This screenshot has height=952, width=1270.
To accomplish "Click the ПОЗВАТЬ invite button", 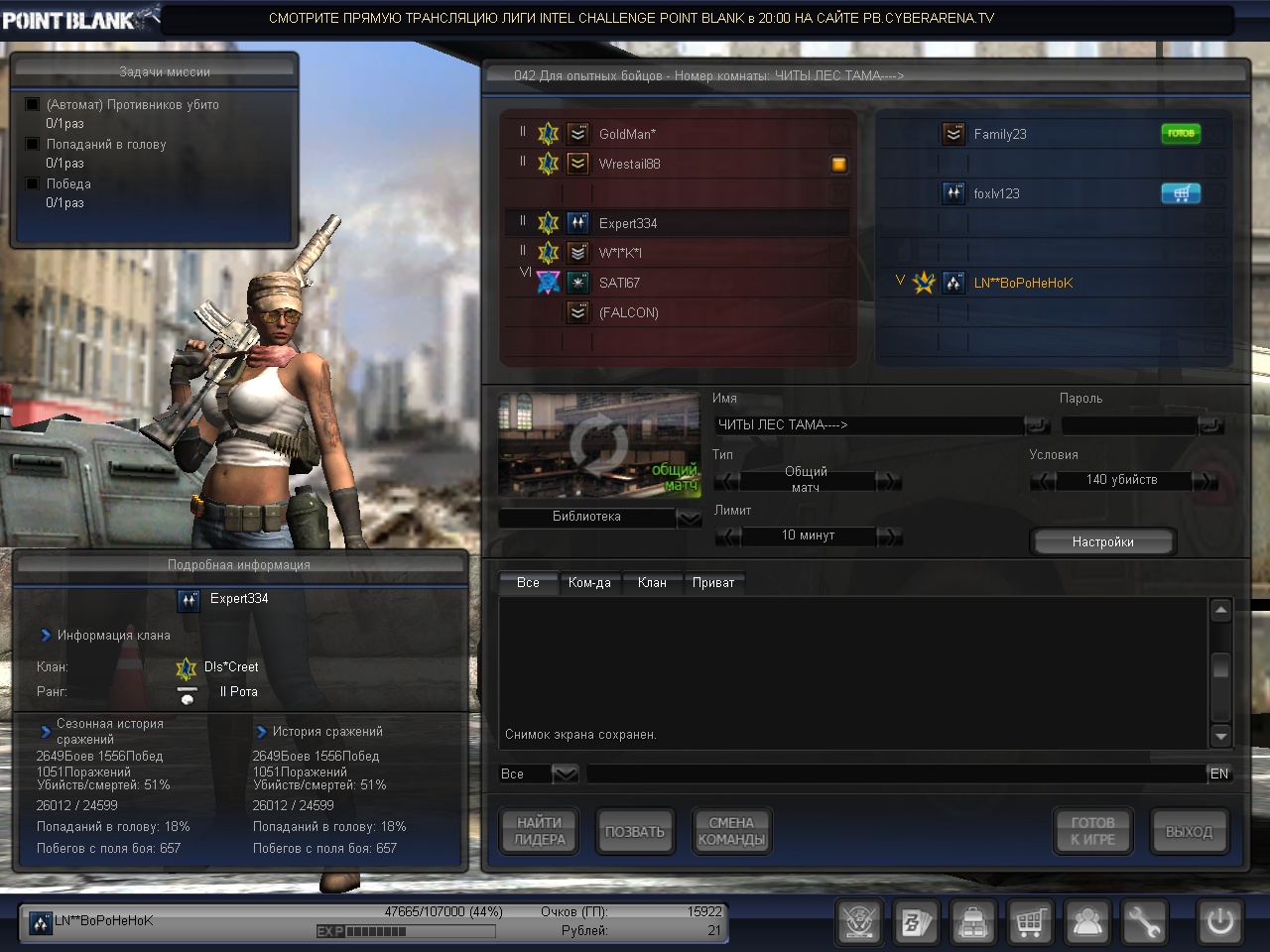I will pos(635,831).
